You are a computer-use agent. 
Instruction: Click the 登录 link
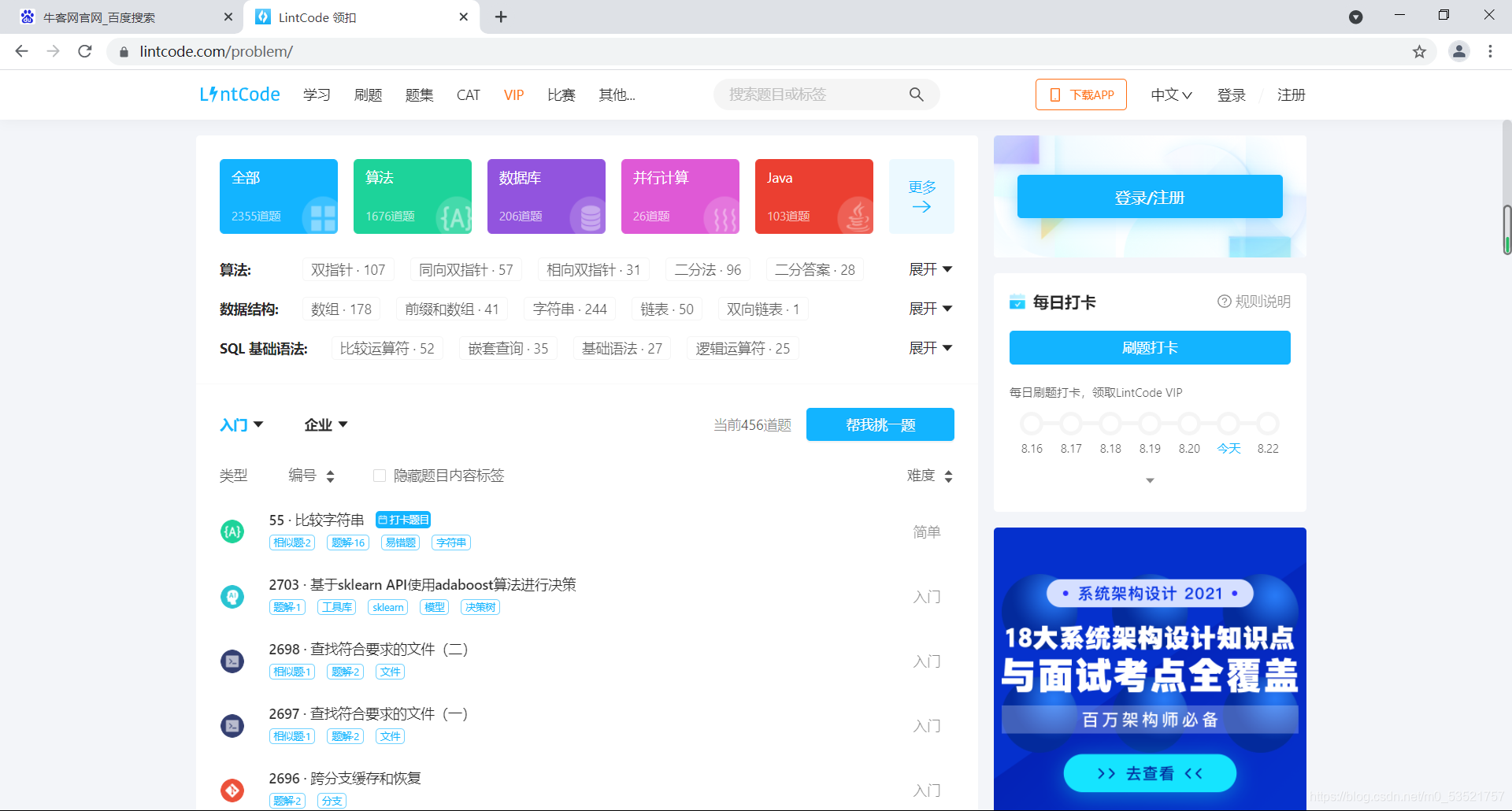tap(1232, 94)
